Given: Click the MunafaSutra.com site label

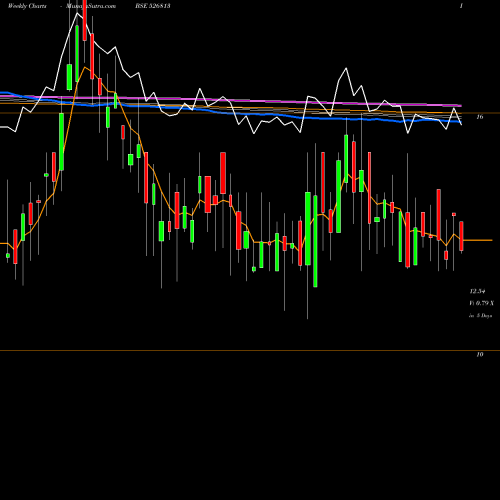Looking at the screenshot, I should pyautogui.click(x=91, y=6).
